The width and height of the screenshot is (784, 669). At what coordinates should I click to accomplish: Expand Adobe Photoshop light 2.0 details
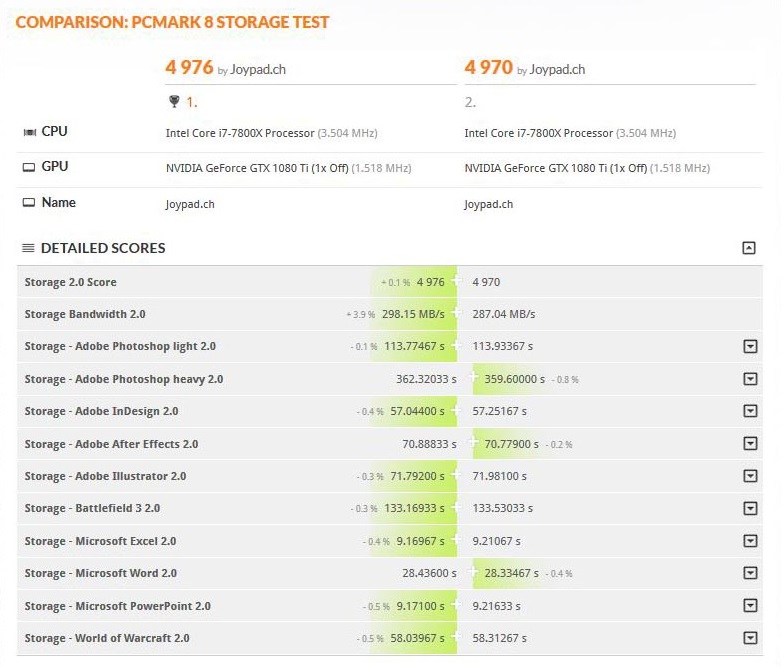tap(750, 346)
